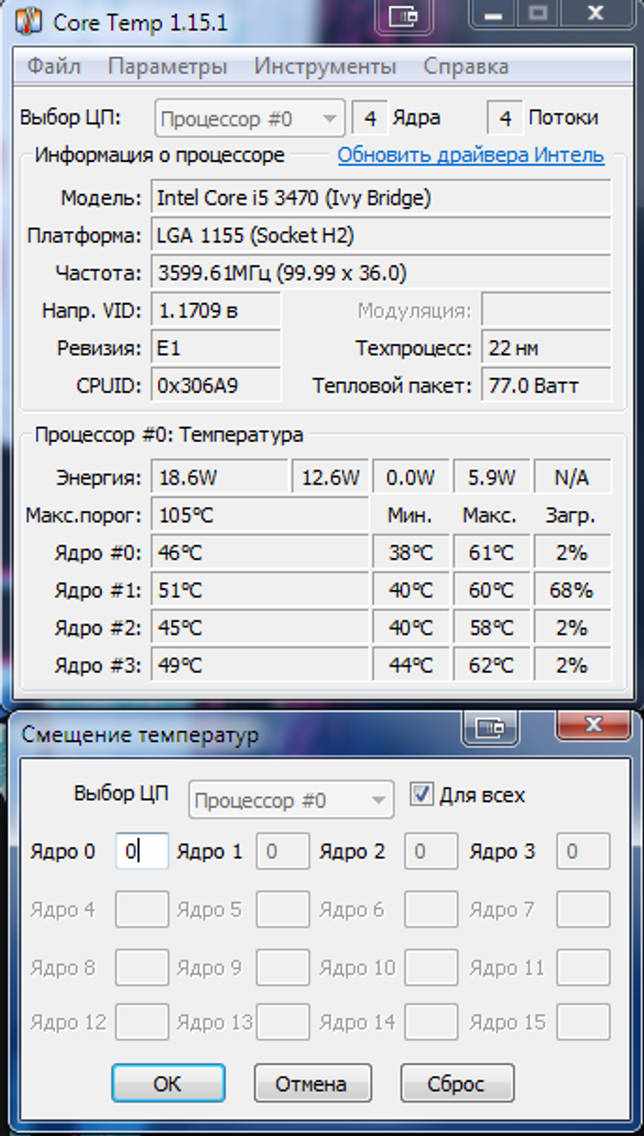
Task: Open Выбор ЦП dropdown in main window
Action: [x=249, y=118]
